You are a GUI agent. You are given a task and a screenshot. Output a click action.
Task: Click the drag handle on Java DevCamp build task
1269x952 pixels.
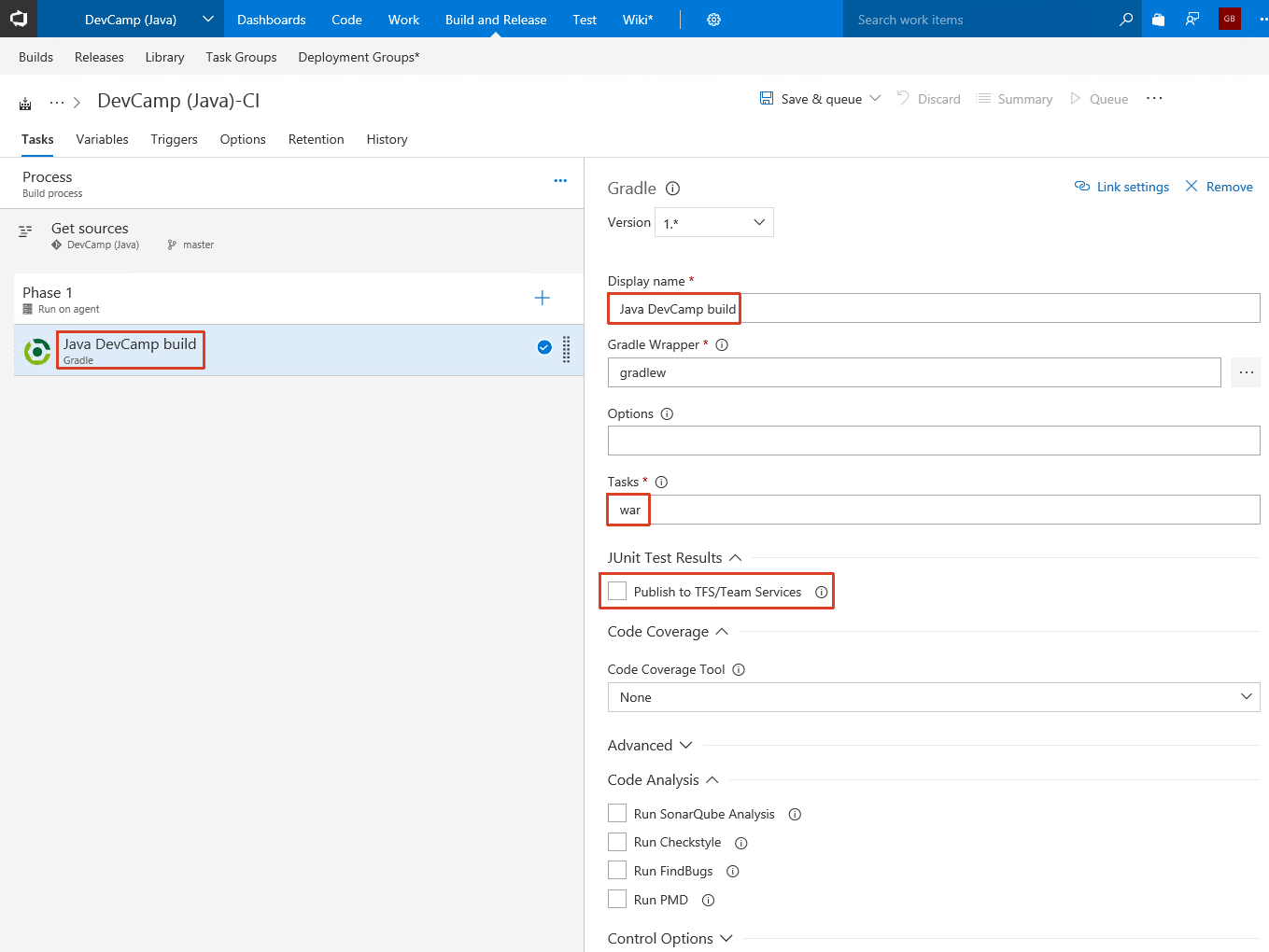tap(566, 349)
